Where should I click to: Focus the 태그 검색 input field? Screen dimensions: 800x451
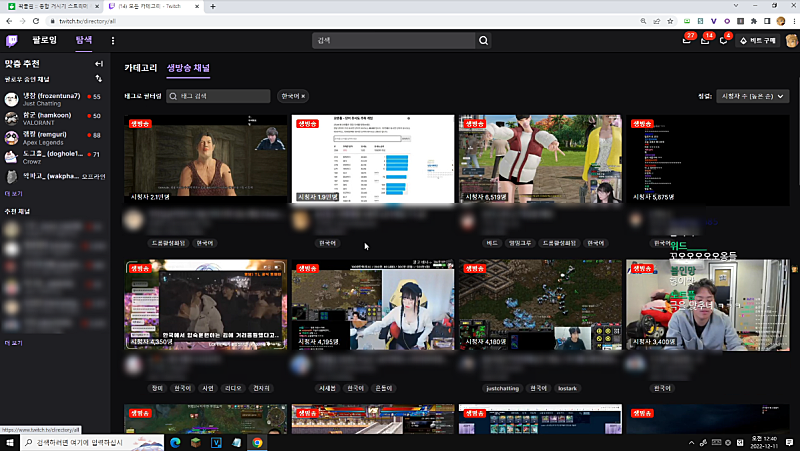(x=225, y=96)
